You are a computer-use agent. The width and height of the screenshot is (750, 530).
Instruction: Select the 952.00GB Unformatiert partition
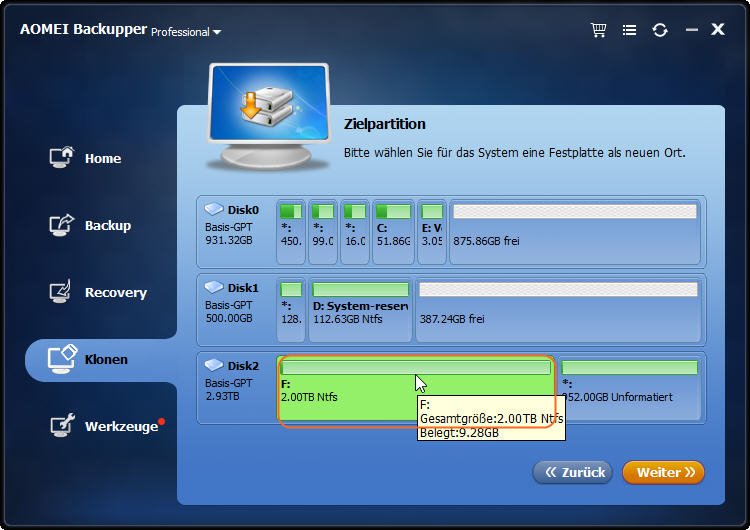coord(630,389)
